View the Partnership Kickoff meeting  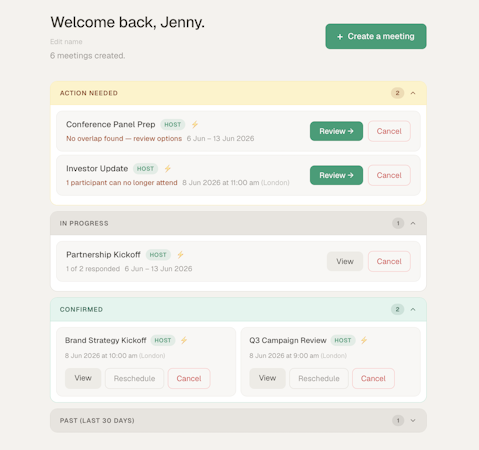point(345,261)
